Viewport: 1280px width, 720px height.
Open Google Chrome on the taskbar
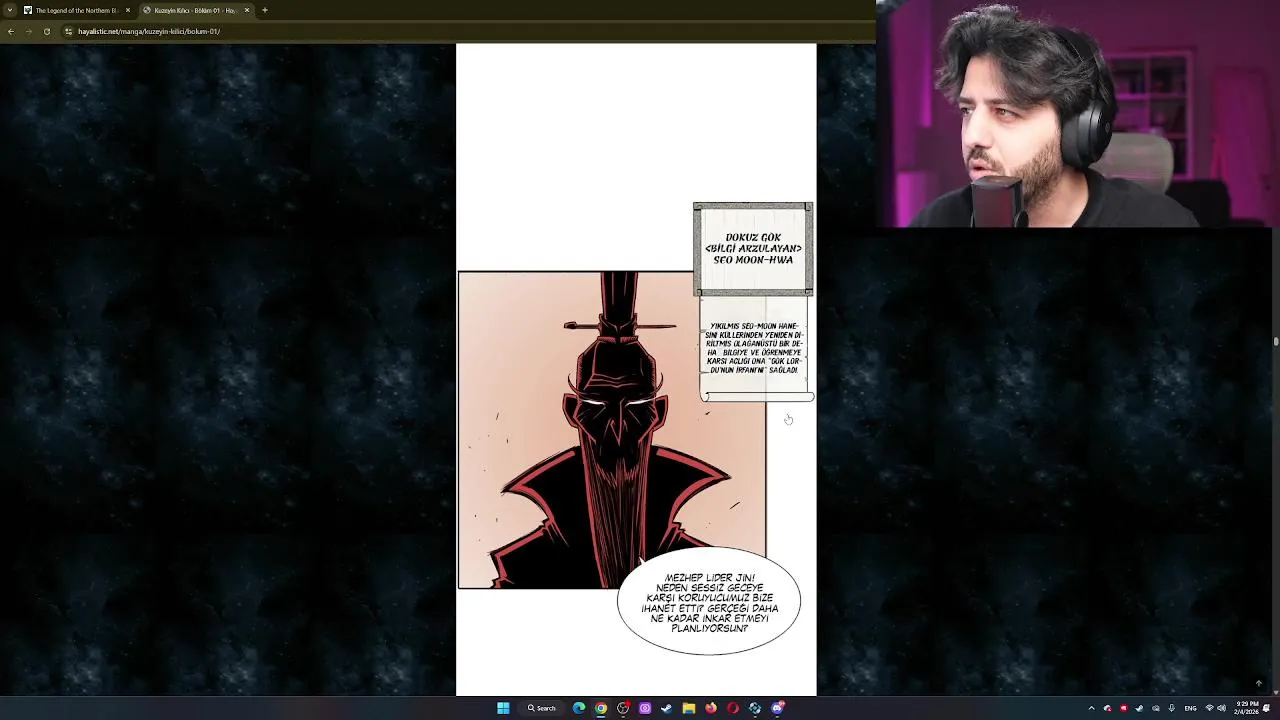(601, 708)
